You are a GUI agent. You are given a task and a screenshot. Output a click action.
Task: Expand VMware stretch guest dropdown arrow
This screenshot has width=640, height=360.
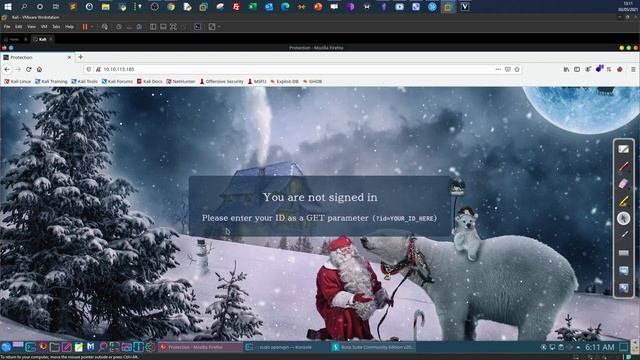coord(219,27)
